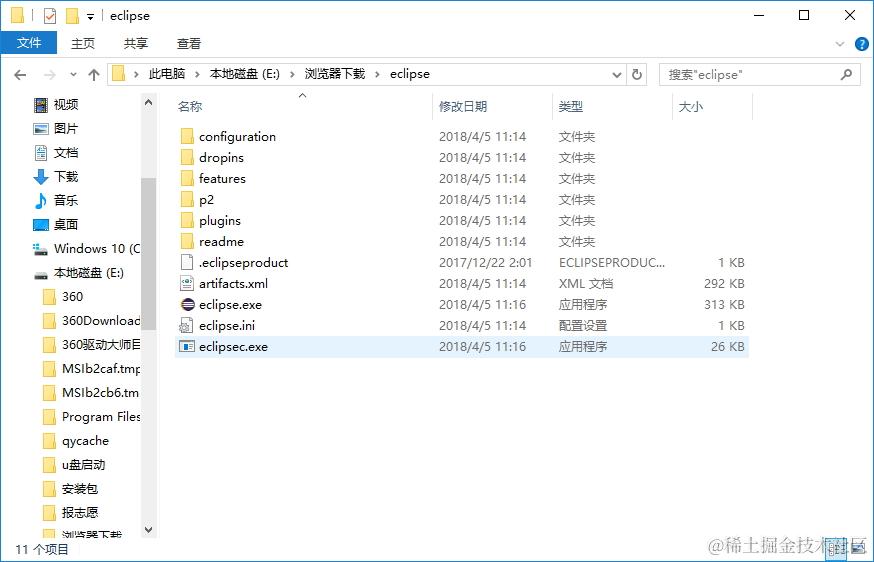Refresh the current folder view

[637, 74]
